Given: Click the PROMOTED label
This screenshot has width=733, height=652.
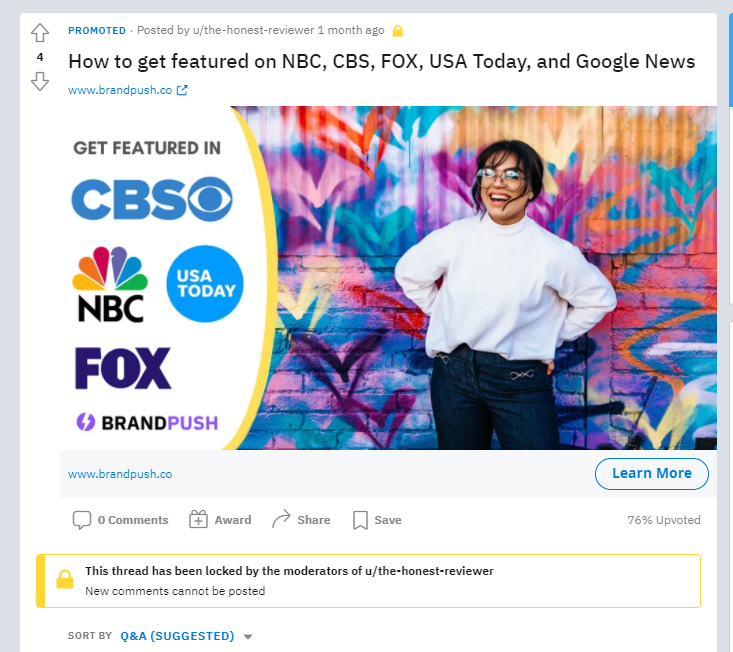Looking at the screenshot, I should [x=97, y=31].
